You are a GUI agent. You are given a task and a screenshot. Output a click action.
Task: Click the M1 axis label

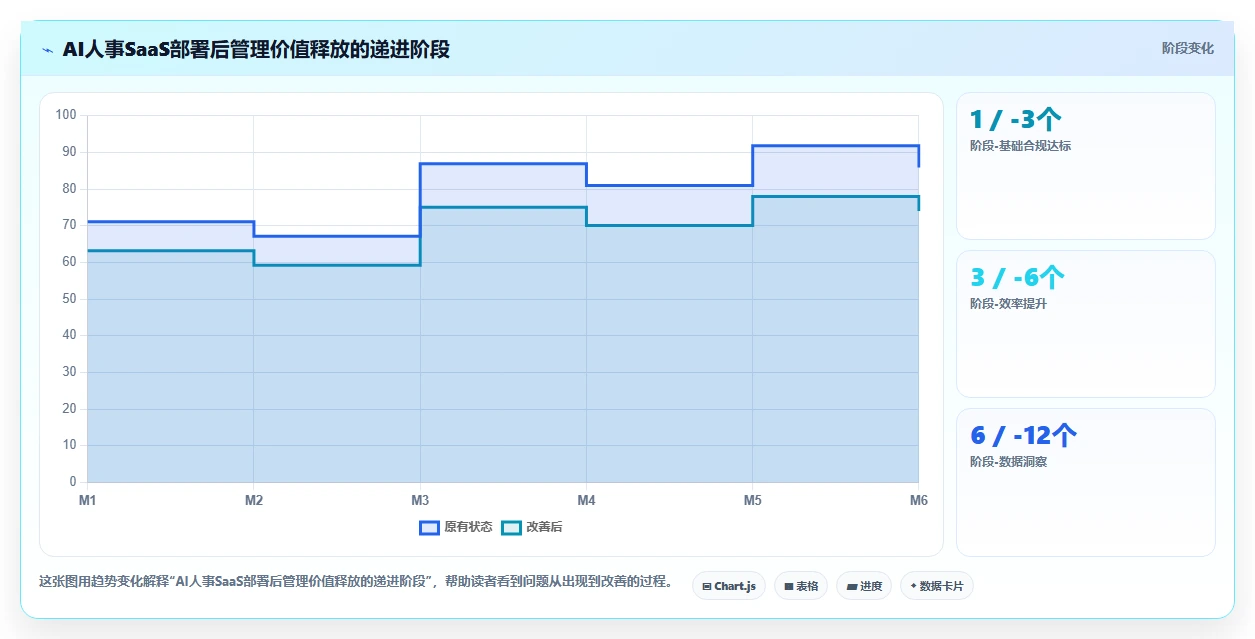87,500
